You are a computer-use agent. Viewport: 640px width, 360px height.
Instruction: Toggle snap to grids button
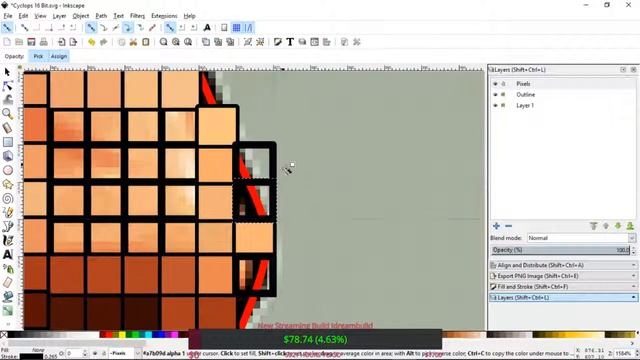click(236, 28)
